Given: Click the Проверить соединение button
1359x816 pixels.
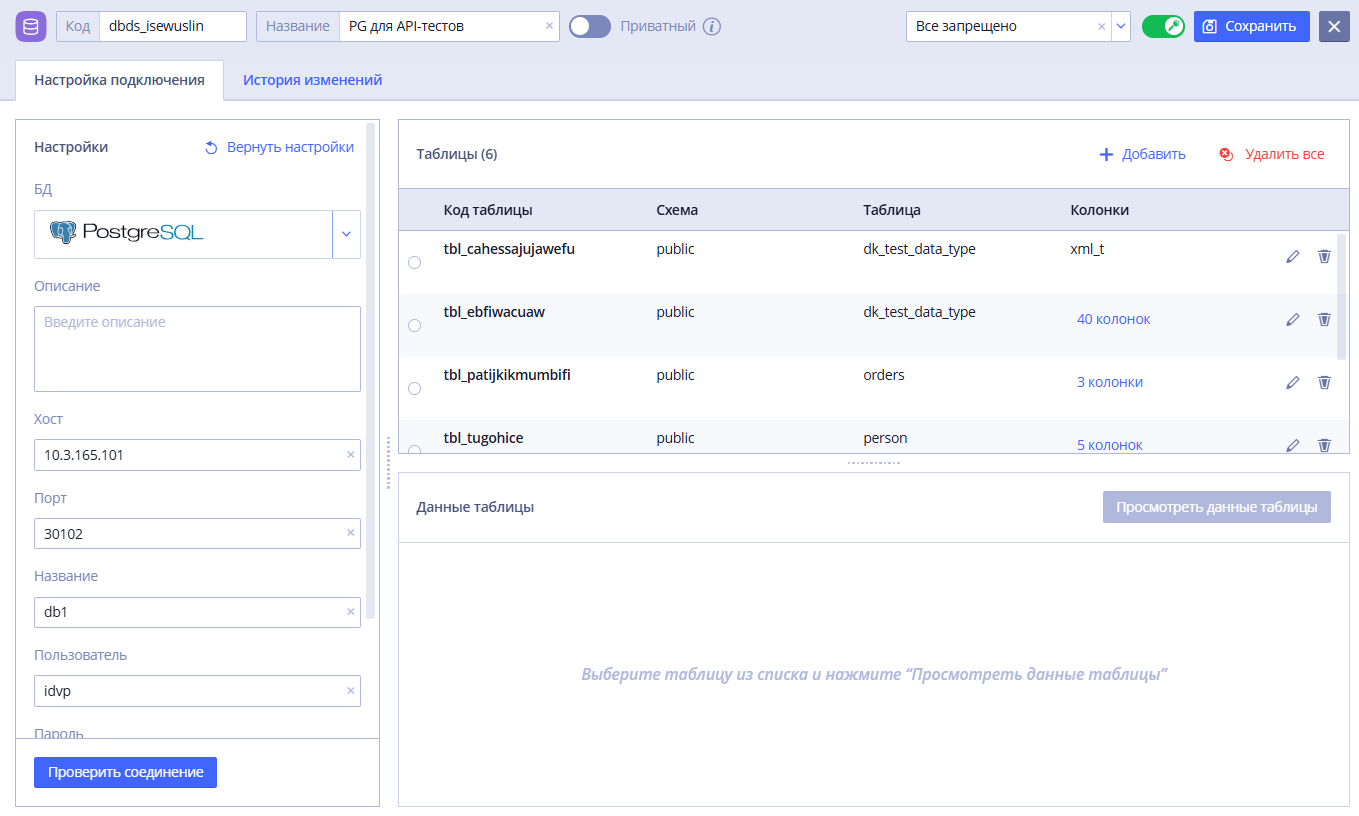Looking at the screenshot, I should coord(125,772).
